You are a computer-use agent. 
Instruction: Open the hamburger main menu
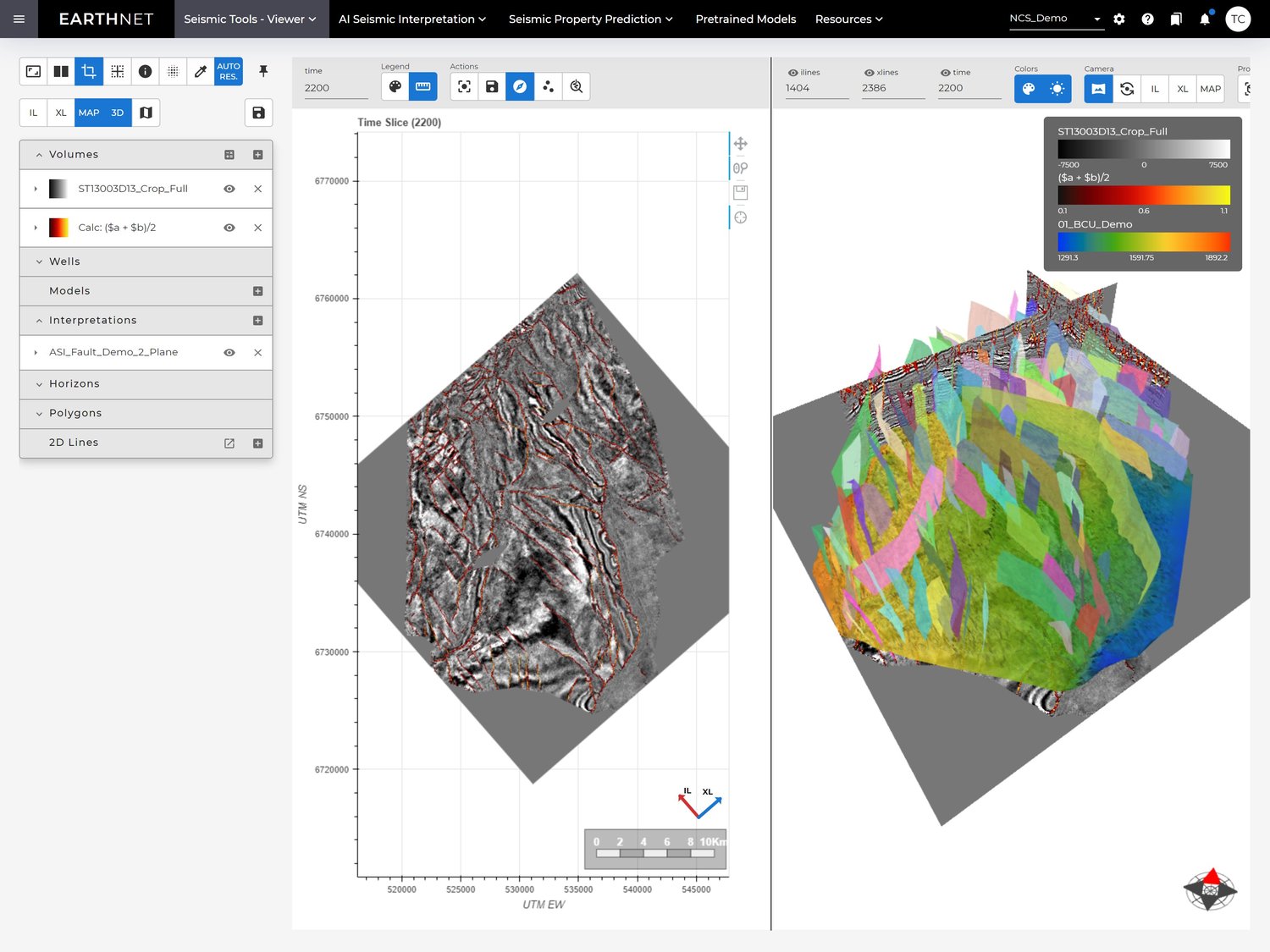(19, 19)
